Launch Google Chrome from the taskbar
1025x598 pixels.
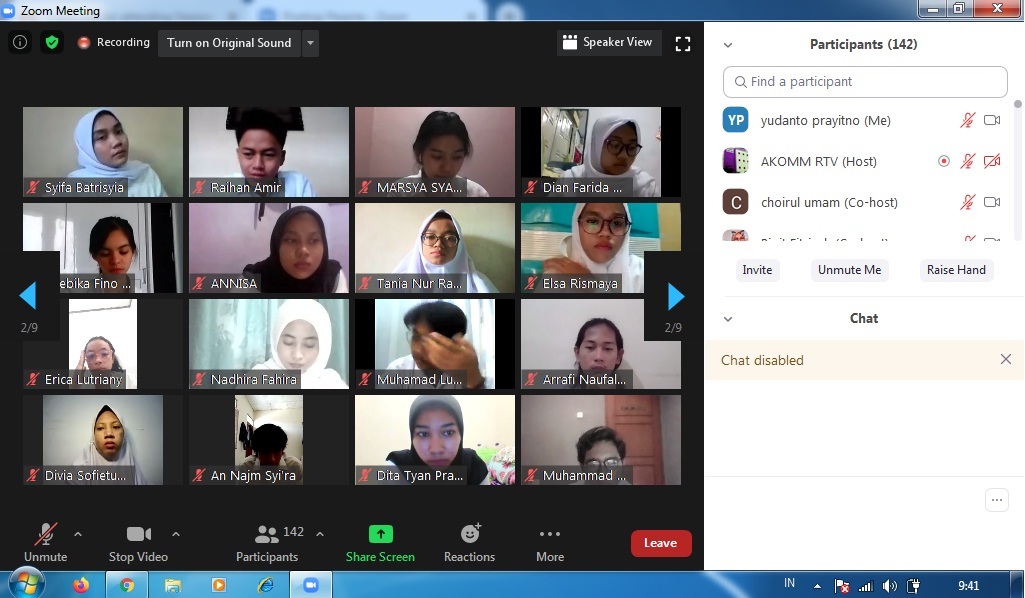(127, 584)
